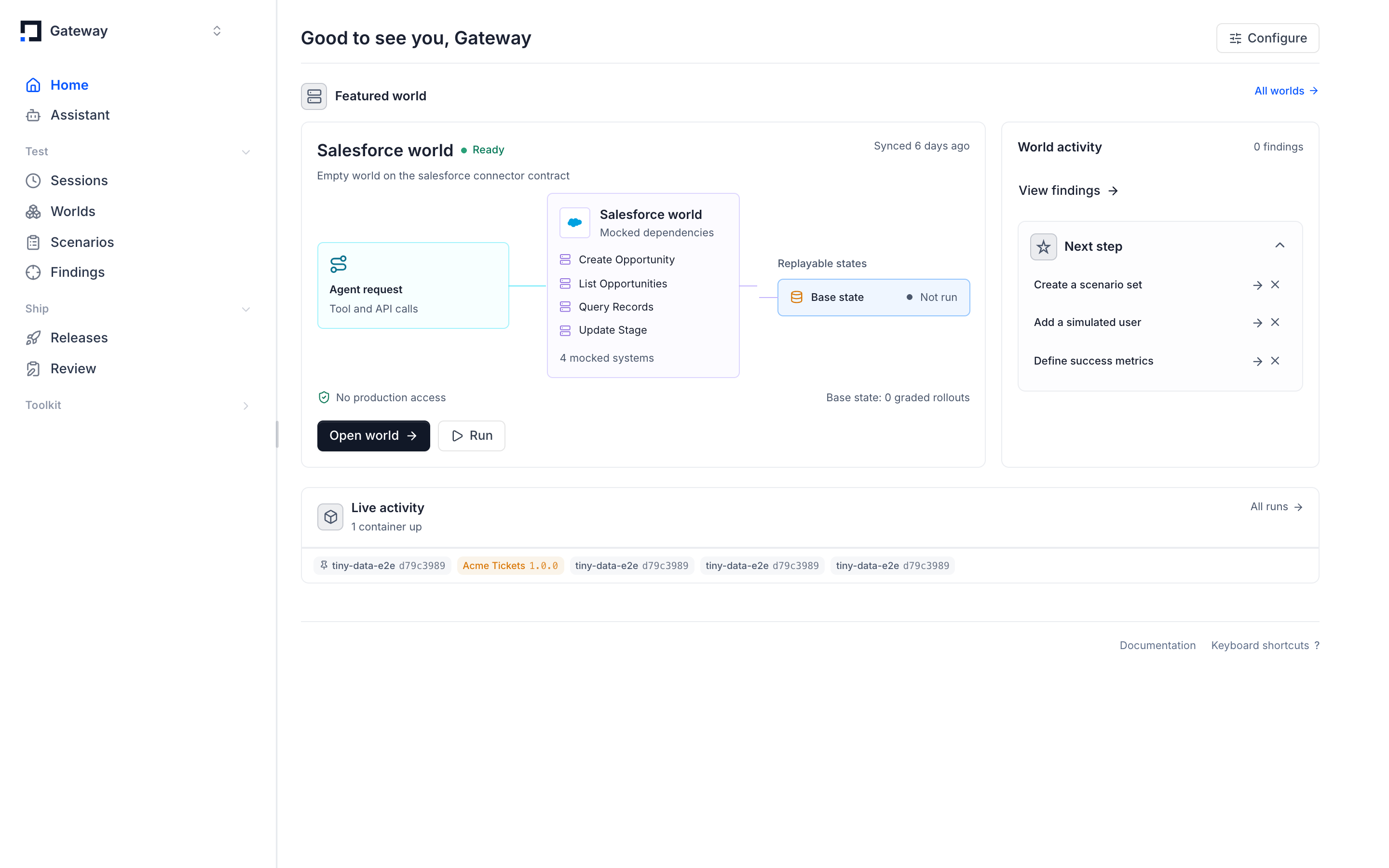Select the Query Records mocked system
The image size is (1389, 868).
tap(606, 307)
